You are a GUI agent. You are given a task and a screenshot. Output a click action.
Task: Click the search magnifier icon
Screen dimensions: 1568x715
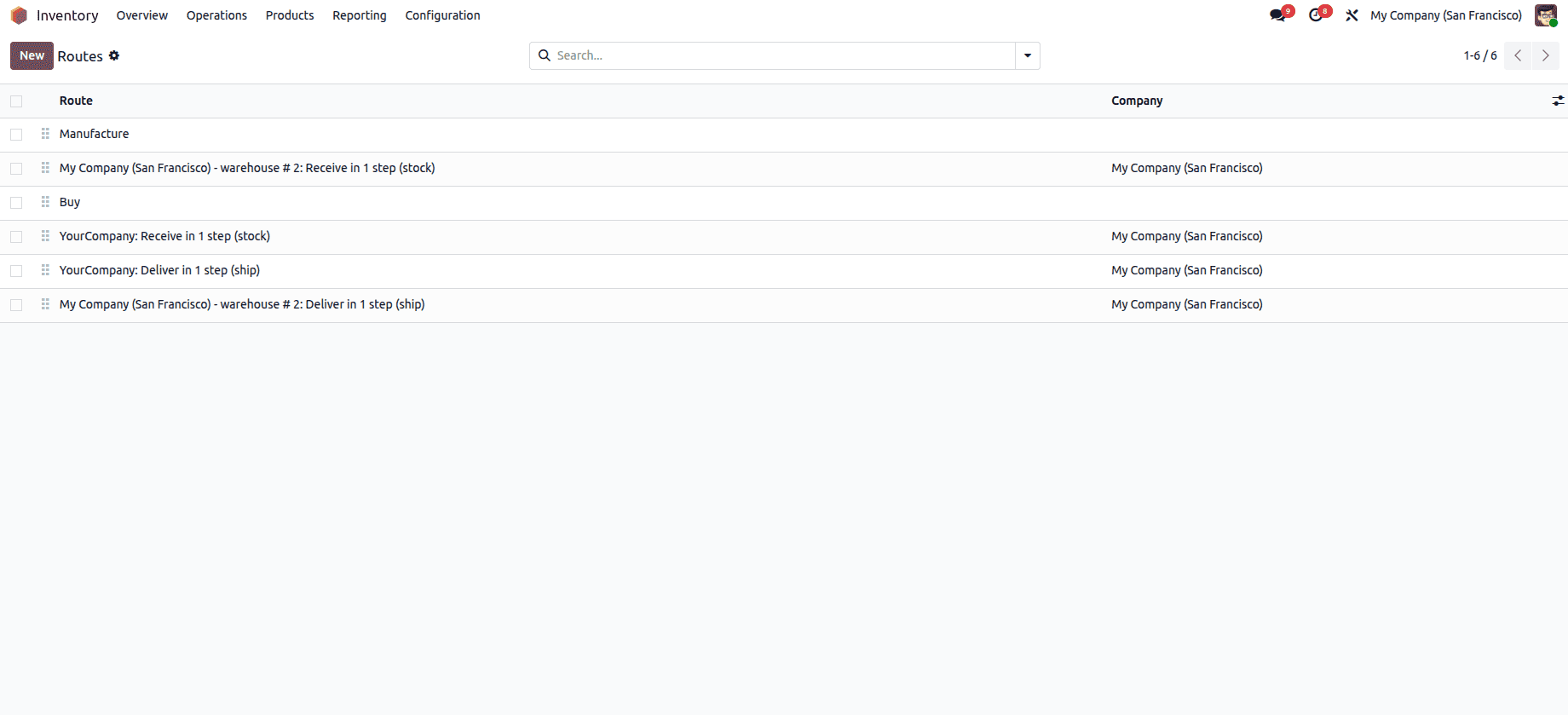coord(544,55)
